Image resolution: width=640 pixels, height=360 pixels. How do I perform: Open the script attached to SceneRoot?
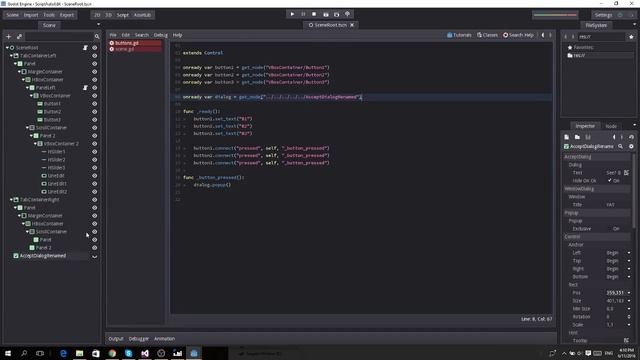pos(85,48)
